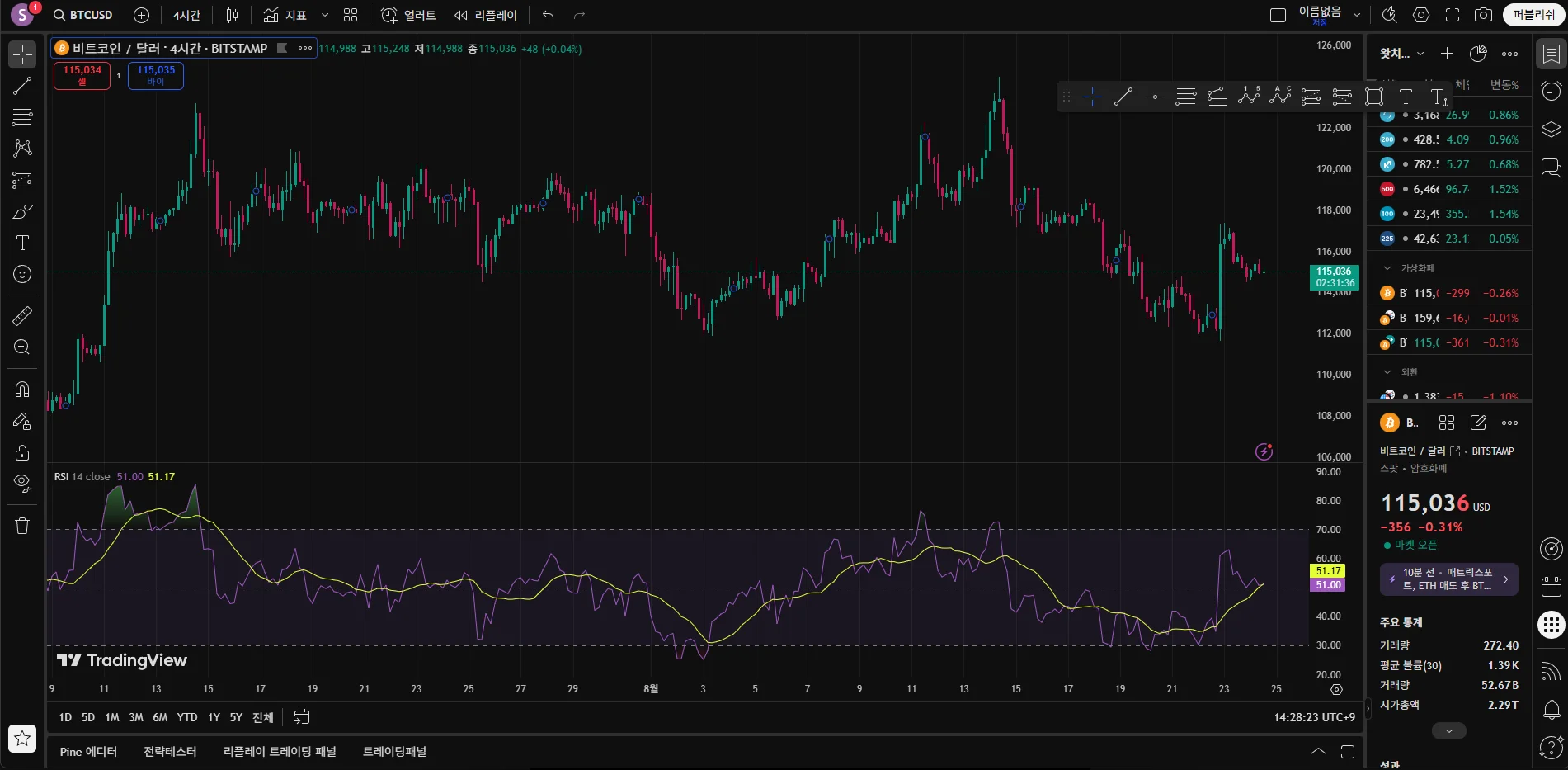The image size is (1568, 770).
Task: Click the trash icon to remove drawings
Action: tap(22, 526)
